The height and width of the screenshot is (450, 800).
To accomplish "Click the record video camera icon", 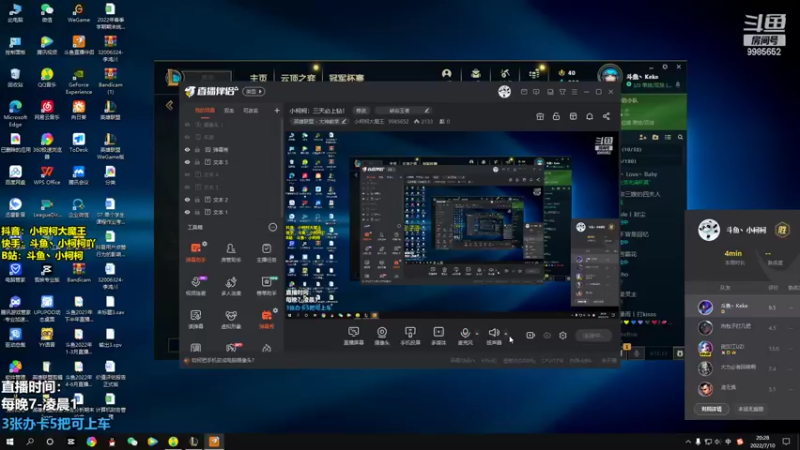I will [x=531, y=335].
